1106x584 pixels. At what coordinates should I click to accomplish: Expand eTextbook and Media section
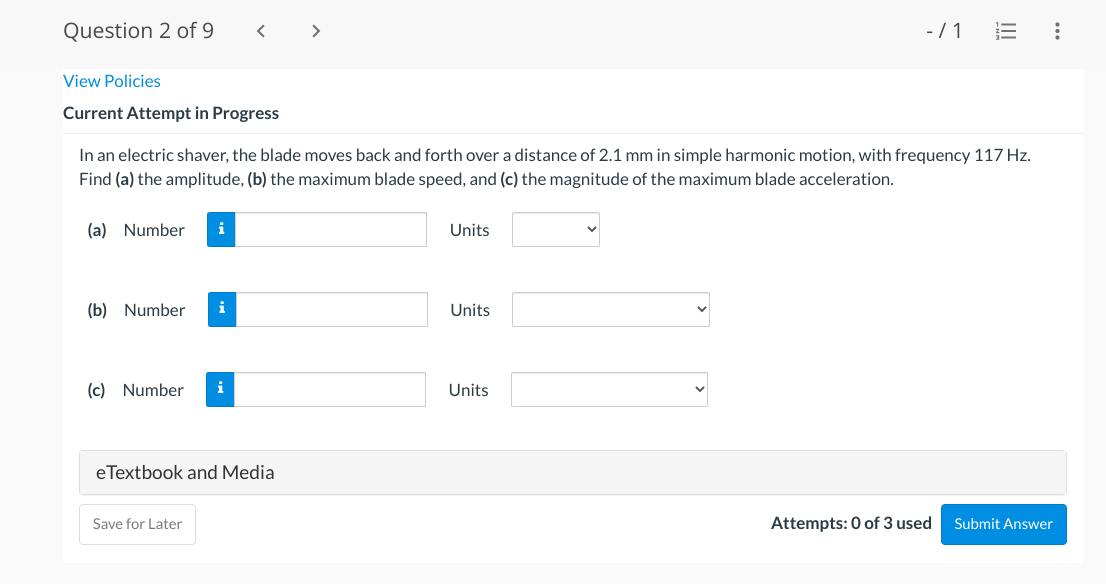[x=572, y=472]
